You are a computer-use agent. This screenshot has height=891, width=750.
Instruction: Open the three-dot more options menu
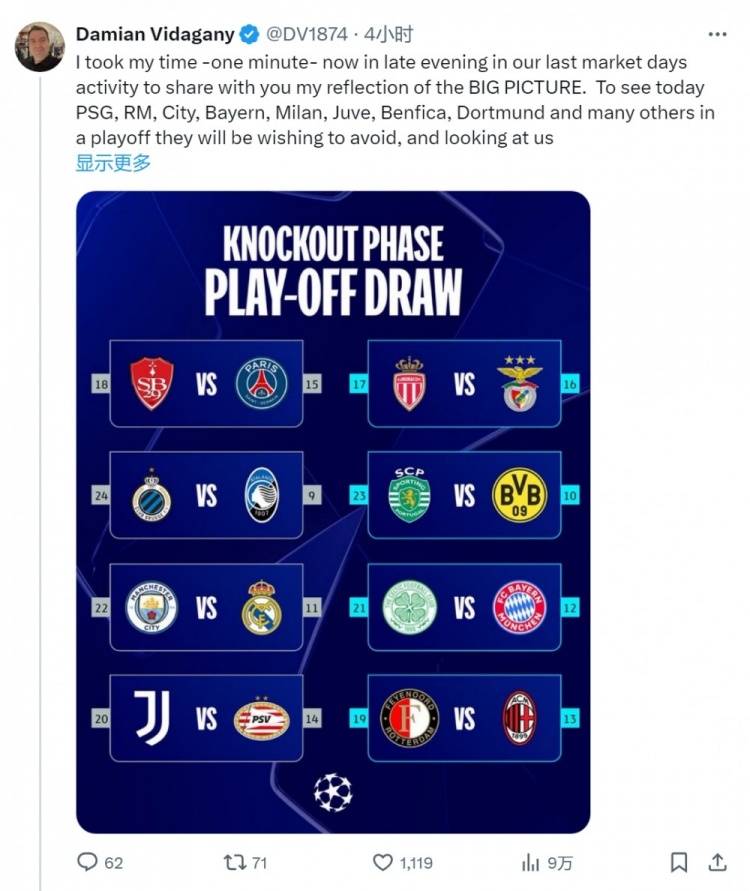click(x=717, y=34)
